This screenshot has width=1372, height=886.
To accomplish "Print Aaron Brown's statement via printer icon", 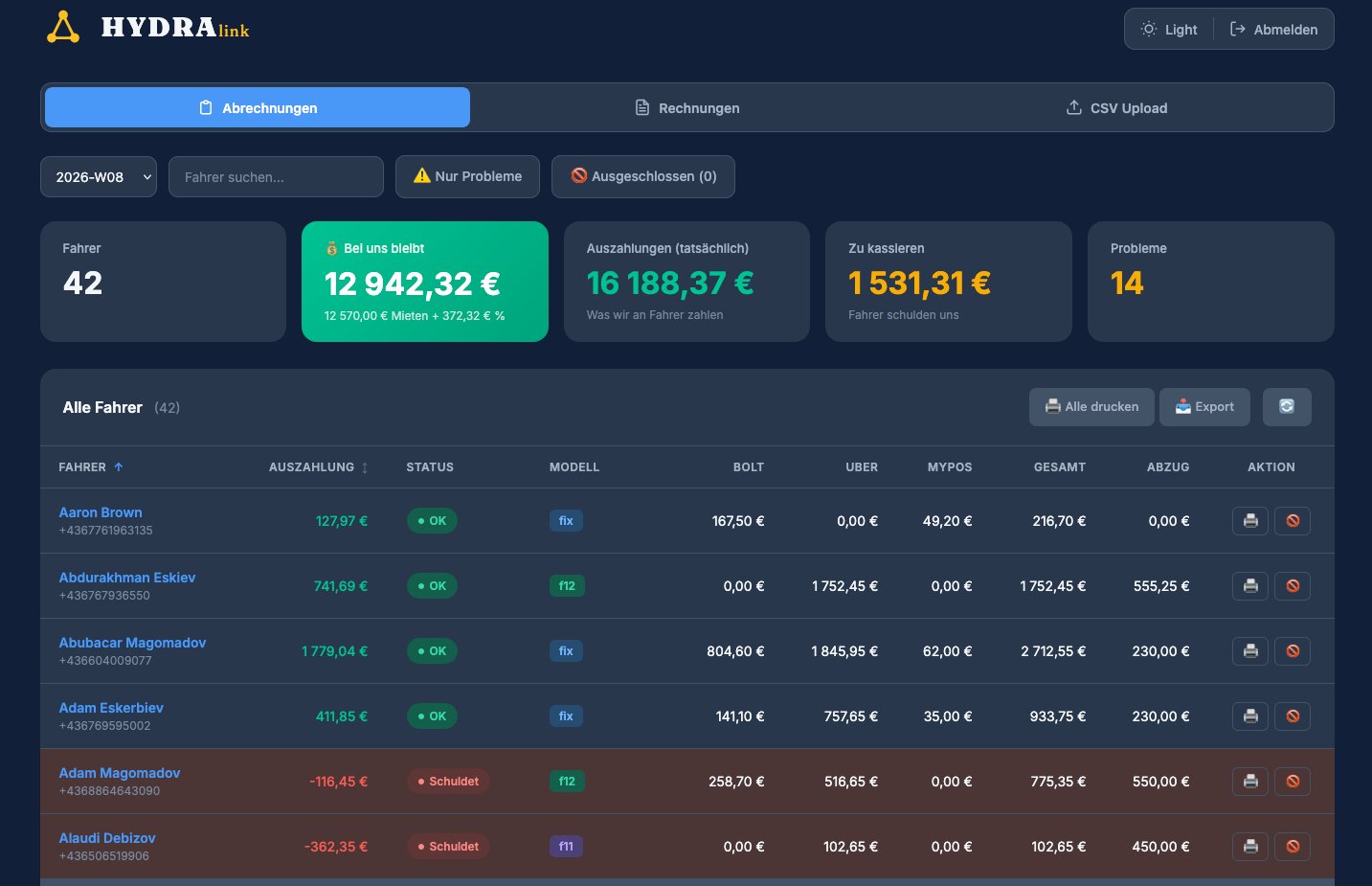I will [1249, 521].
